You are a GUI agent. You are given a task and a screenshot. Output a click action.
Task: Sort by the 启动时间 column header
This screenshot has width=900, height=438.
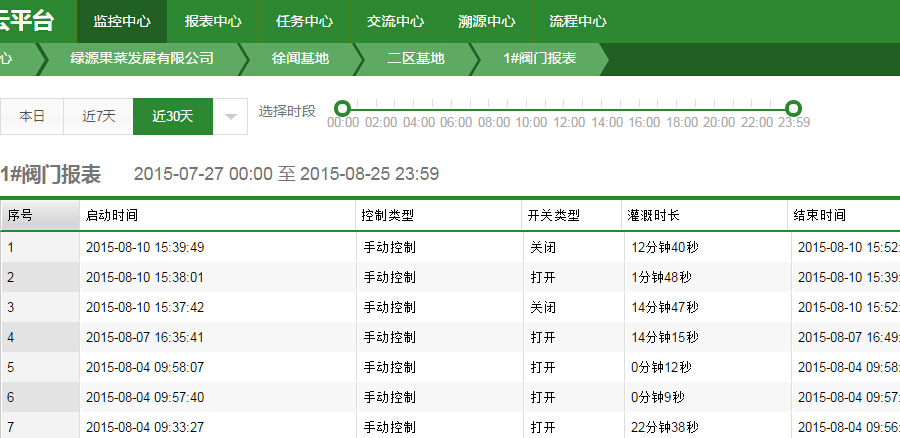click(112, 215)
